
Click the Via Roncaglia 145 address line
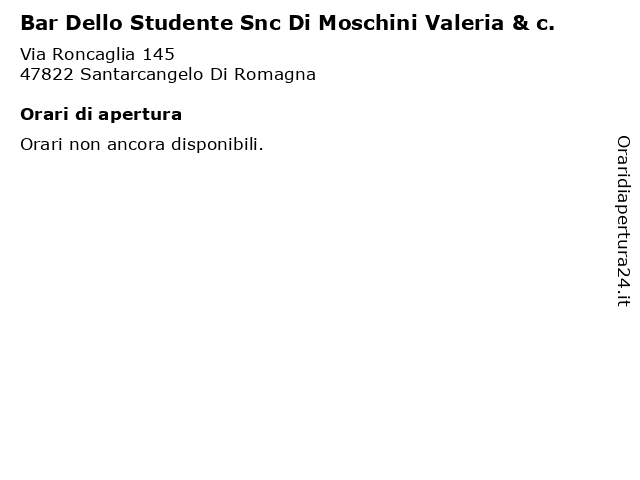(98, 54)
